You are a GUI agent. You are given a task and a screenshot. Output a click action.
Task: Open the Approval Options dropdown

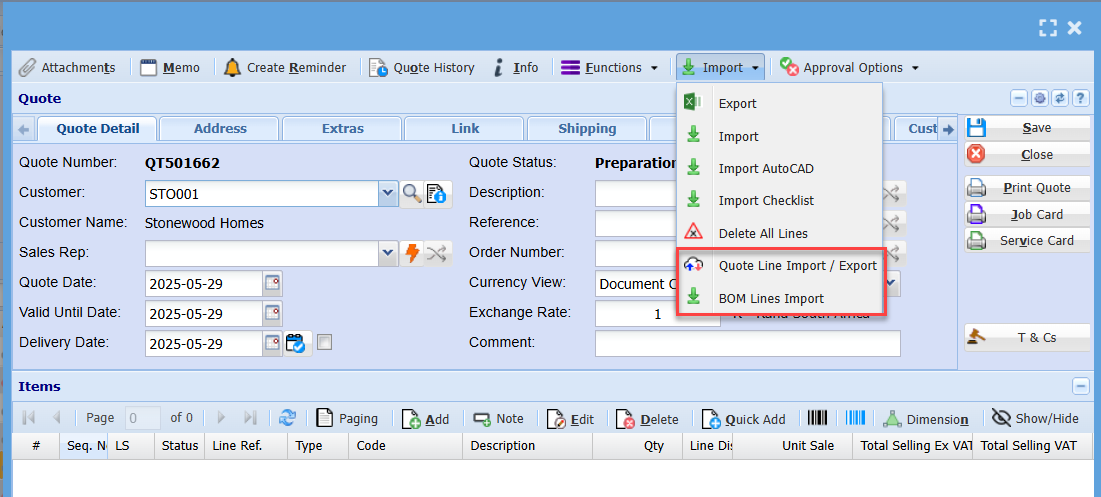pyautogui.click(x=850, y=68)
